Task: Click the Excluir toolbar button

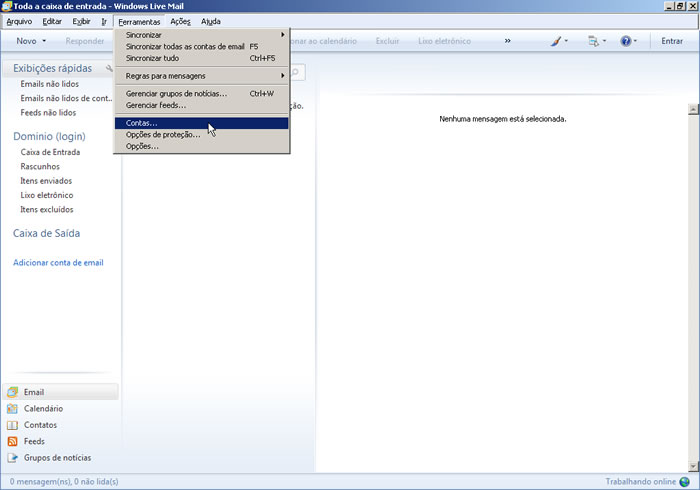Action: tap(387, 41)
